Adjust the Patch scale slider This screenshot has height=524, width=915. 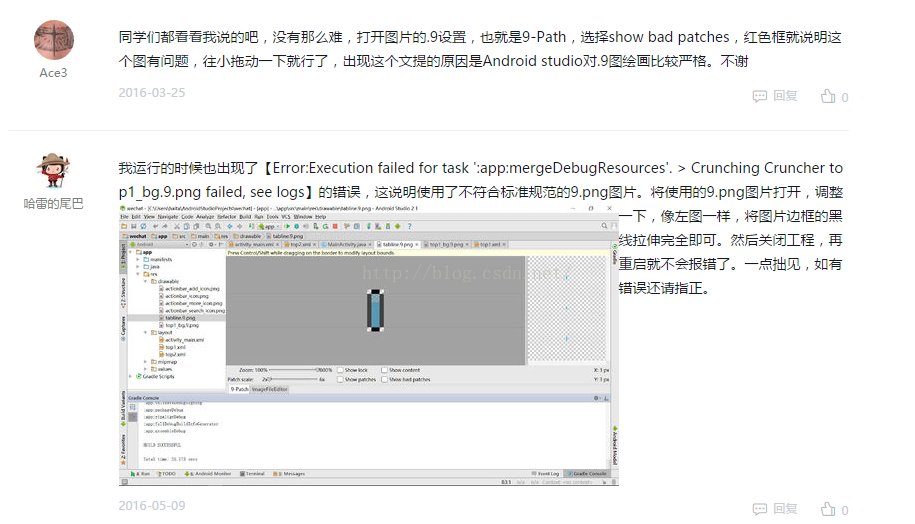294,379
